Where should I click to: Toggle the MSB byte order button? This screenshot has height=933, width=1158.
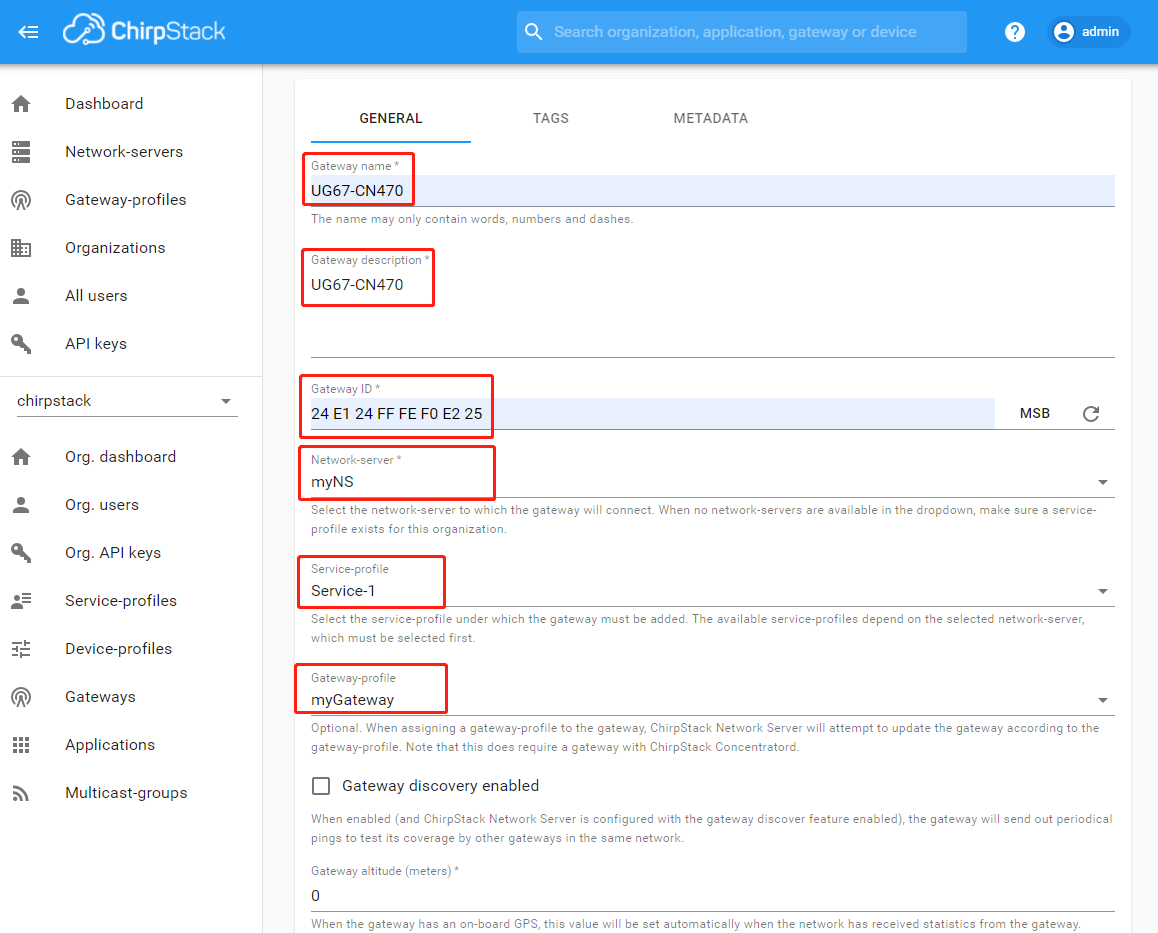coord(1034,414)
